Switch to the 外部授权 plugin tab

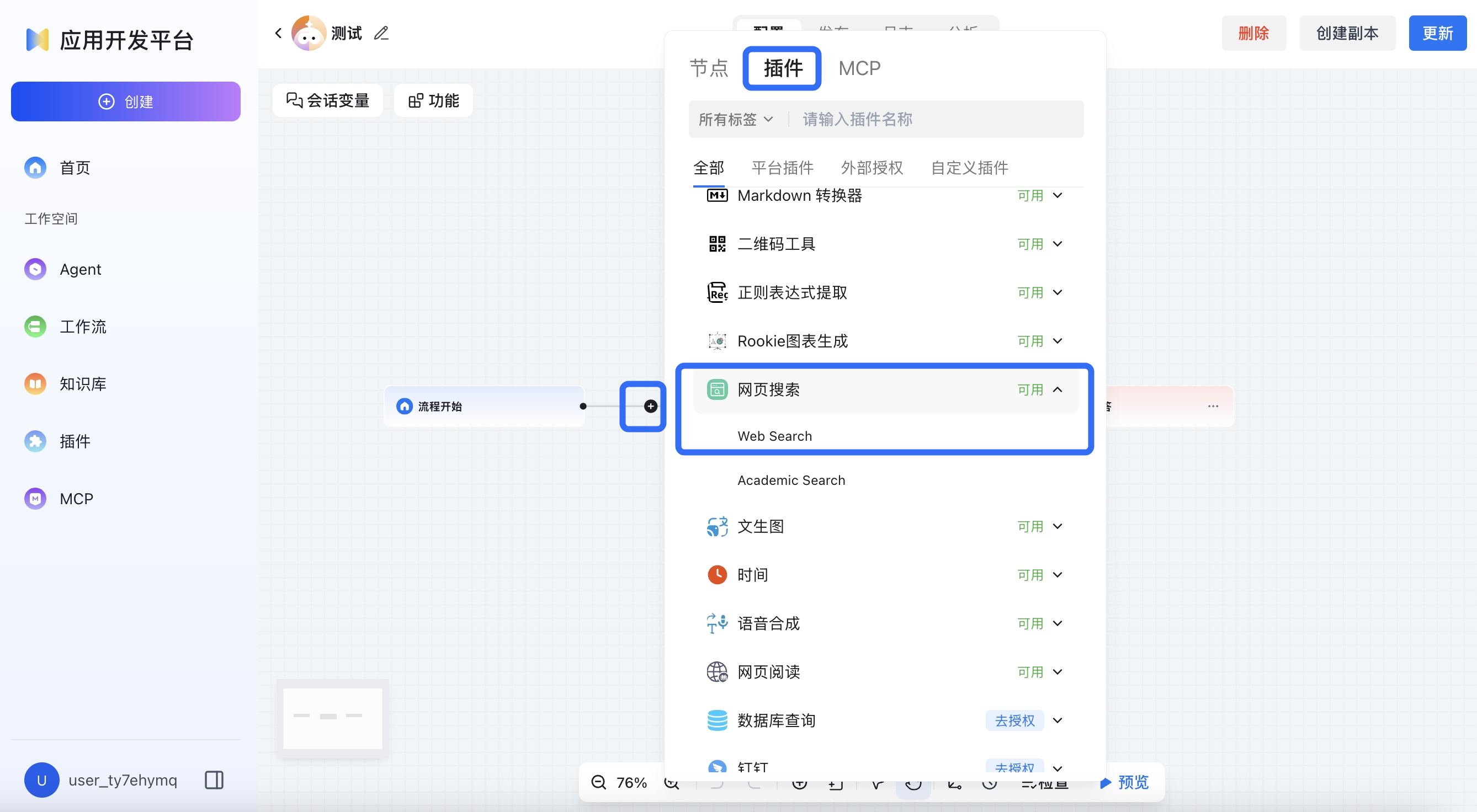(x=872, y=167)
